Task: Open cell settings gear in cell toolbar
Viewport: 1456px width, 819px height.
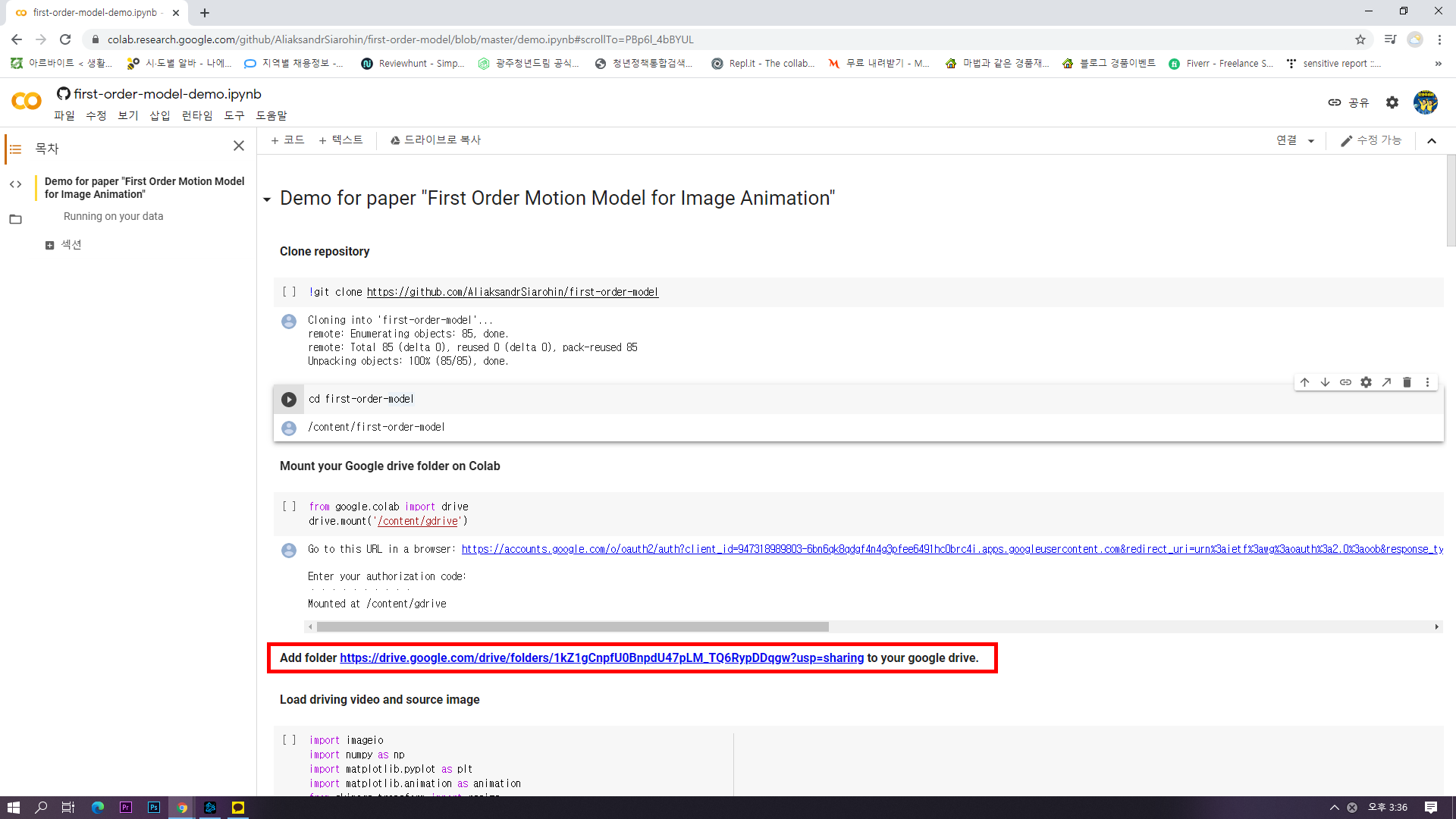Action: (1366, 382)
